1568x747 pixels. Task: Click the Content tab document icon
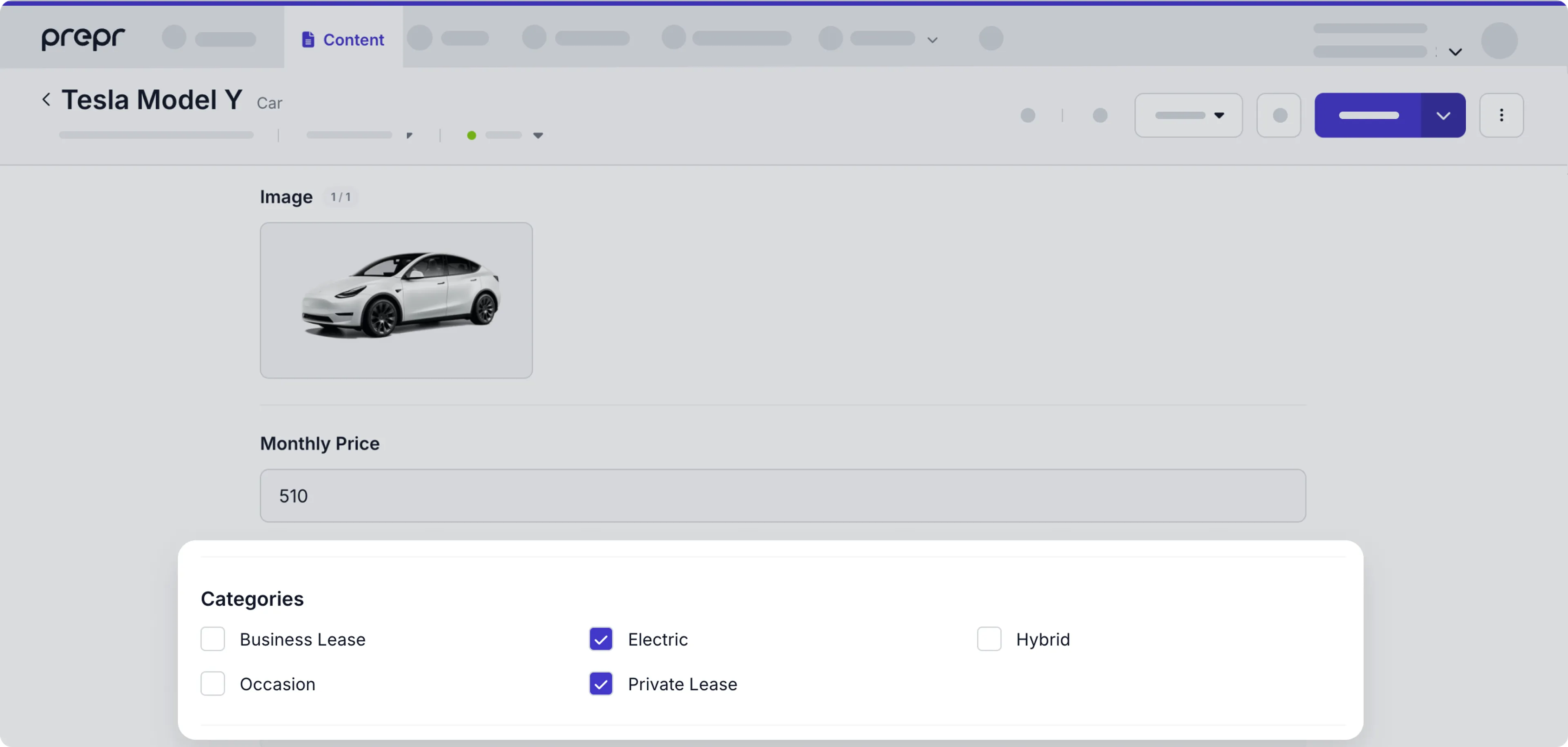308,40
